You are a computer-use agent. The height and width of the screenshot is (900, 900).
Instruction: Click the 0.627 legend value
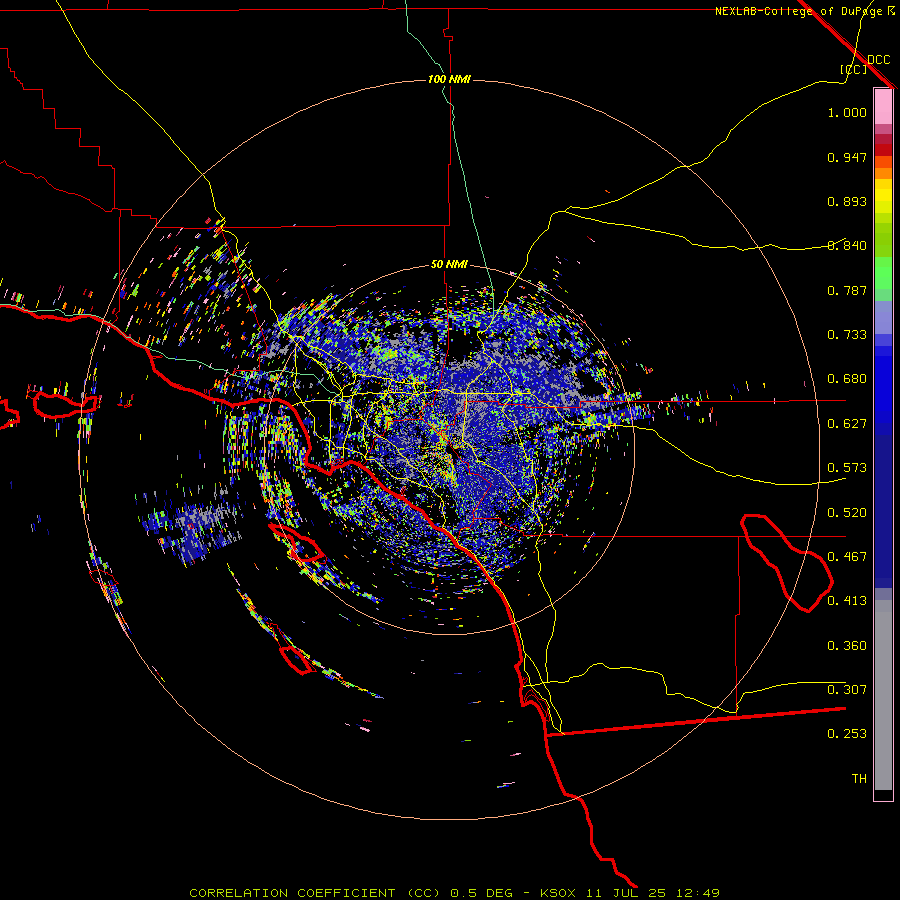point(847,424)
